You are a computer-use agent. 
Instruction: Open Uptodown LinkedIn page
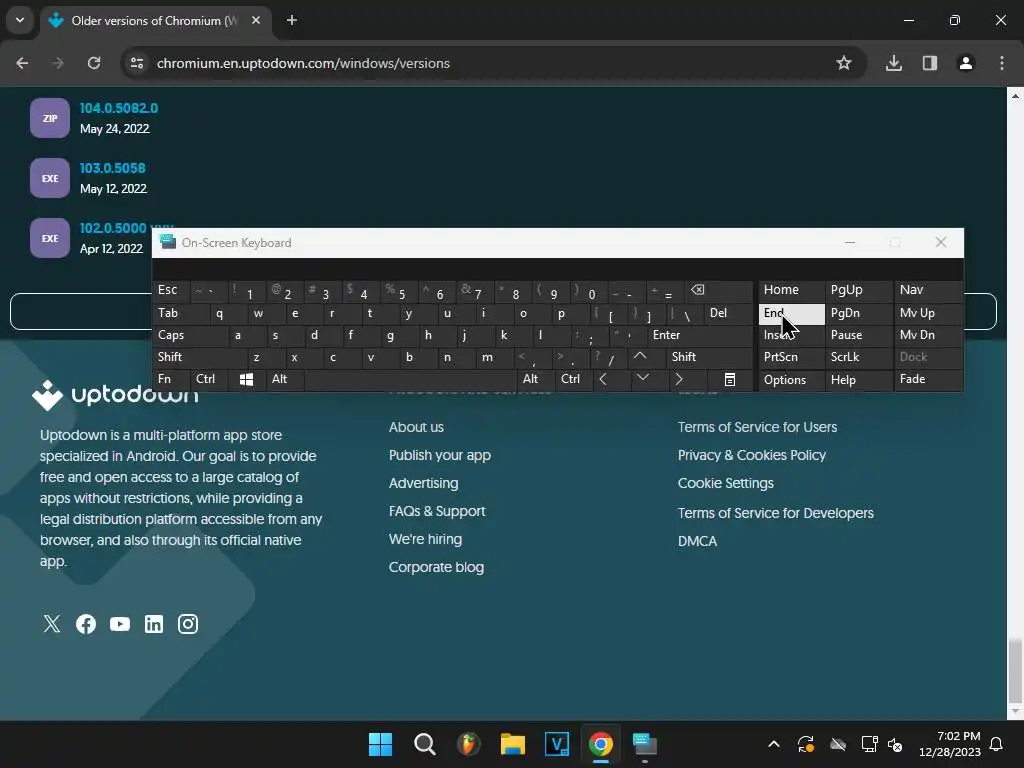click(x=153, y=624)
